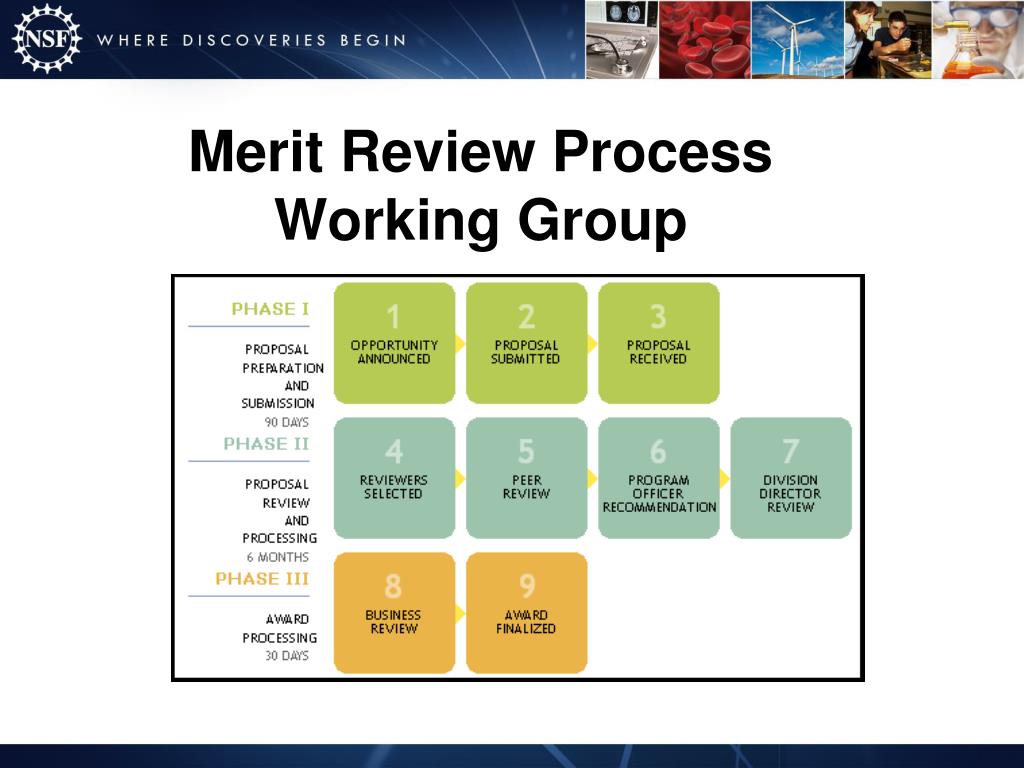This screenshot has height=768, width=1024.
Task: Select step 9 Award Finalized box
Action: click(x=526, y=613)
